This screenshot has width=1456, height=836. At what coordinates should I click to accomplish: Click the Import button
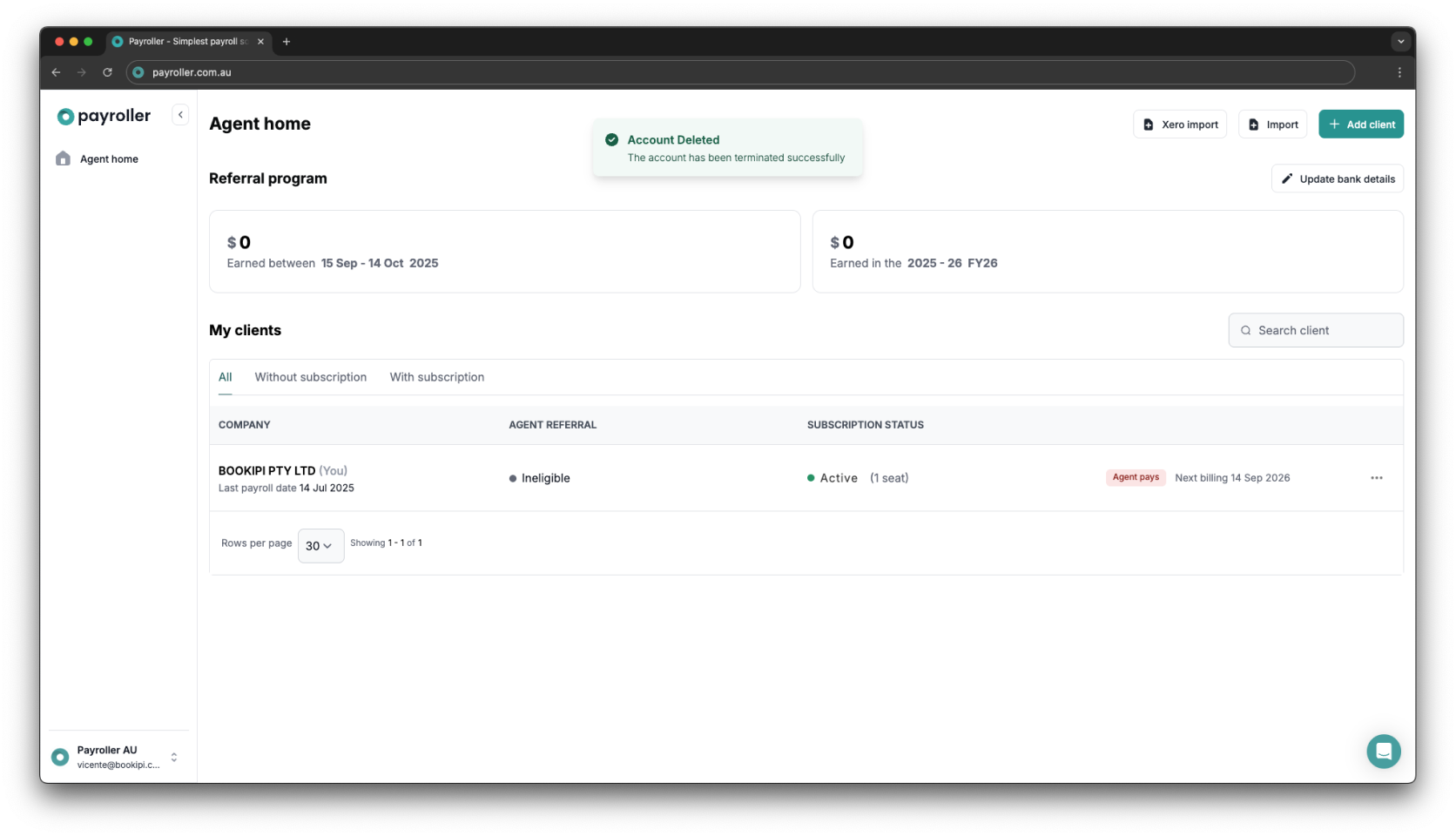point(1272,125)
